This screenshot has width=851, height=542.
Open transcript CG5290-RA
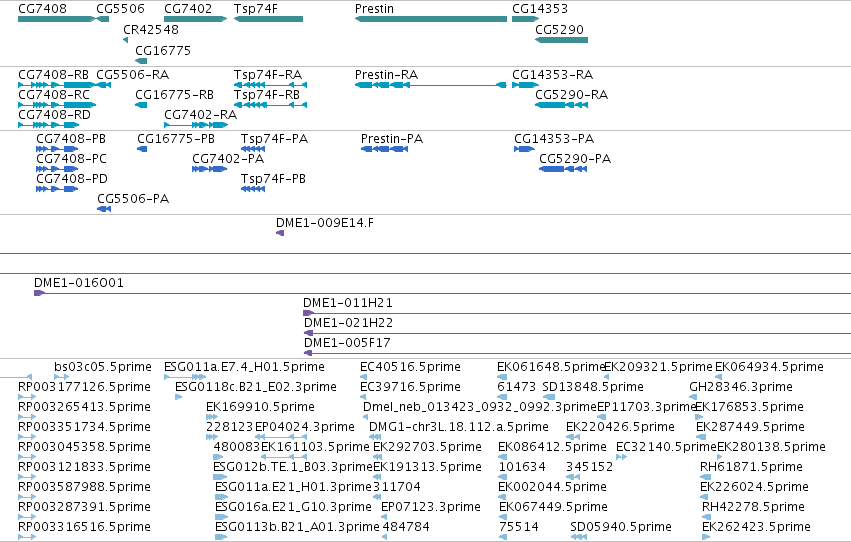point(571,95)
